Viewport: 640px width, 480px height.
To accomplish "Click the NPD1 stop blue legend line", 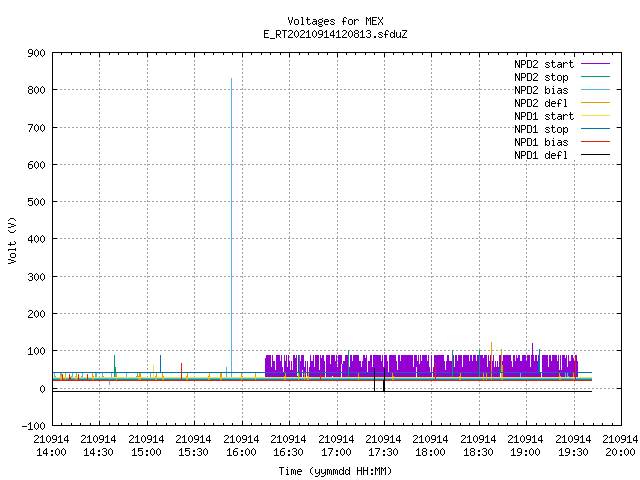I will [595, 129].
